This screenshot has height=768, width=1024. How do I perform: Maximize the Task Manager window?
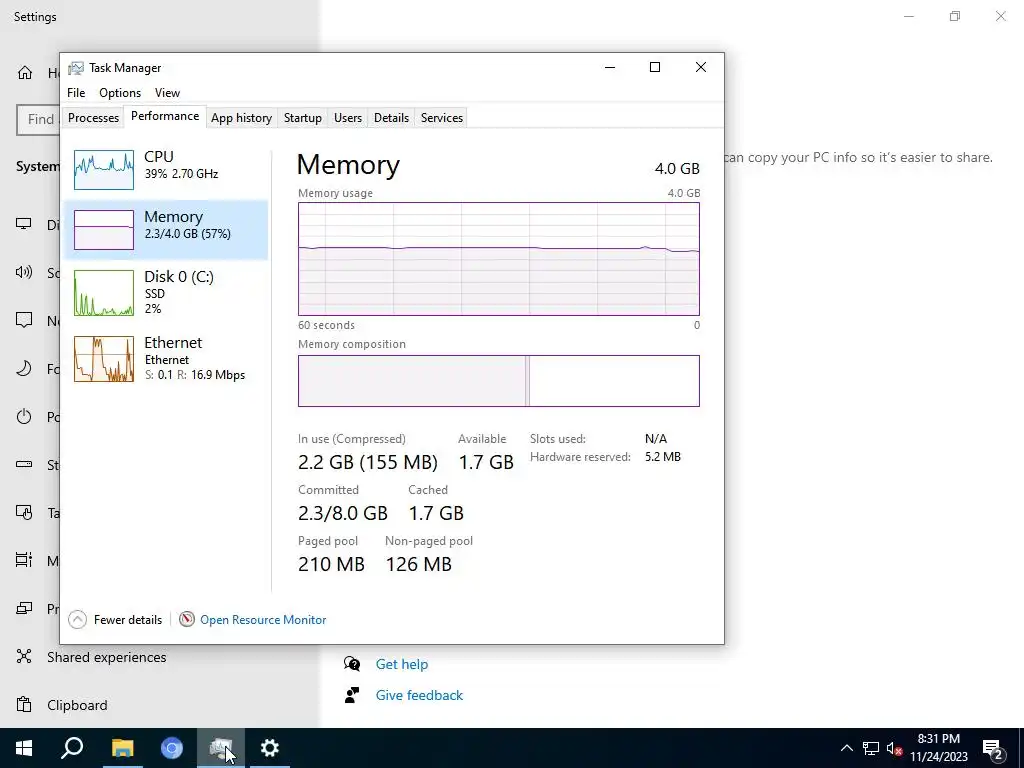click(x=655, y=67)
